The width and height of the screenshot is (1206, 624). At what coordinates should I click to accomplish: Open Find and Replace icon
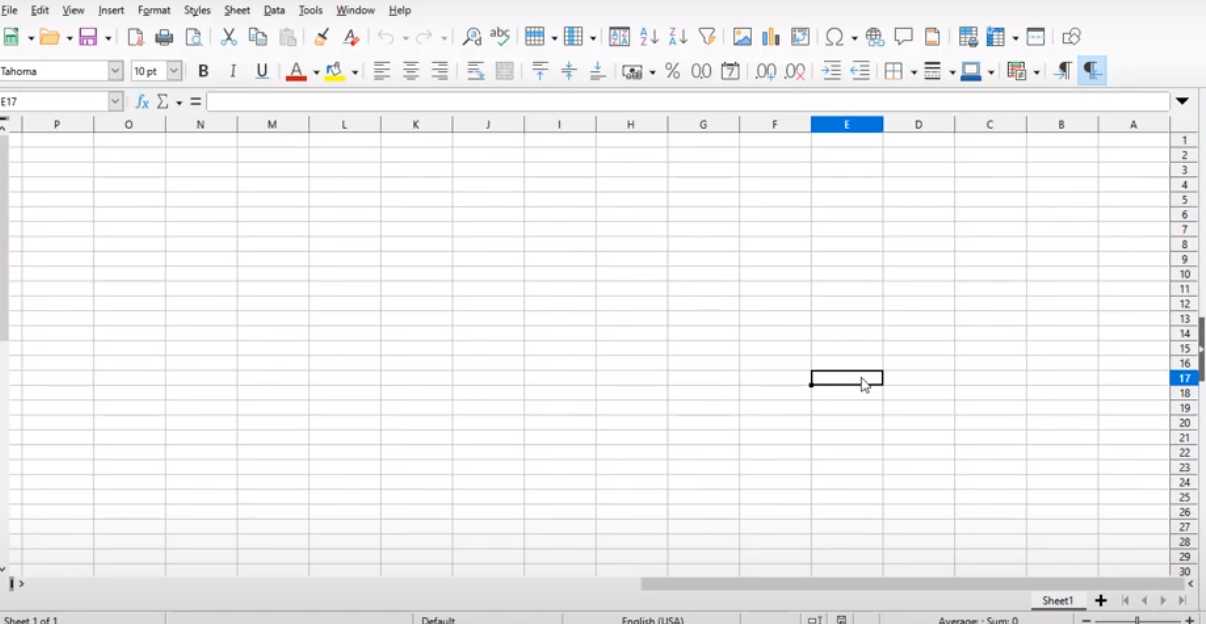point(472,38)
